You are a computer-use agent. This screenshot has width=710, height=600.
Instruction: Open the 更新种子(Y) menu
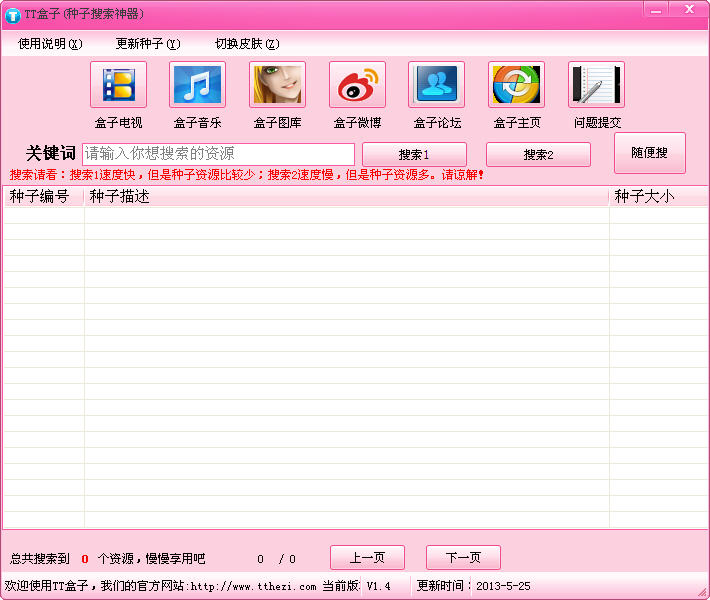148,44
